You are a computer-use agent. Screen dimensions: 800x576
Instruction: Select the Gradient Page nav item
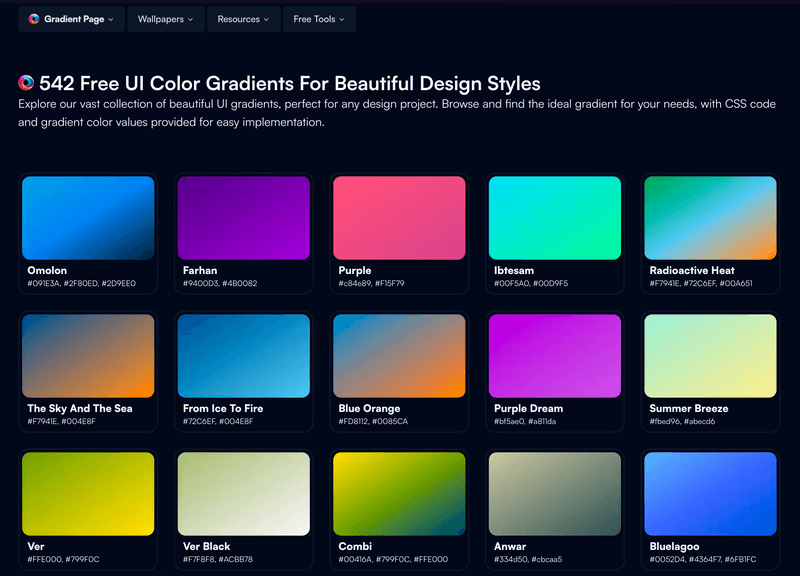[71, 18]
